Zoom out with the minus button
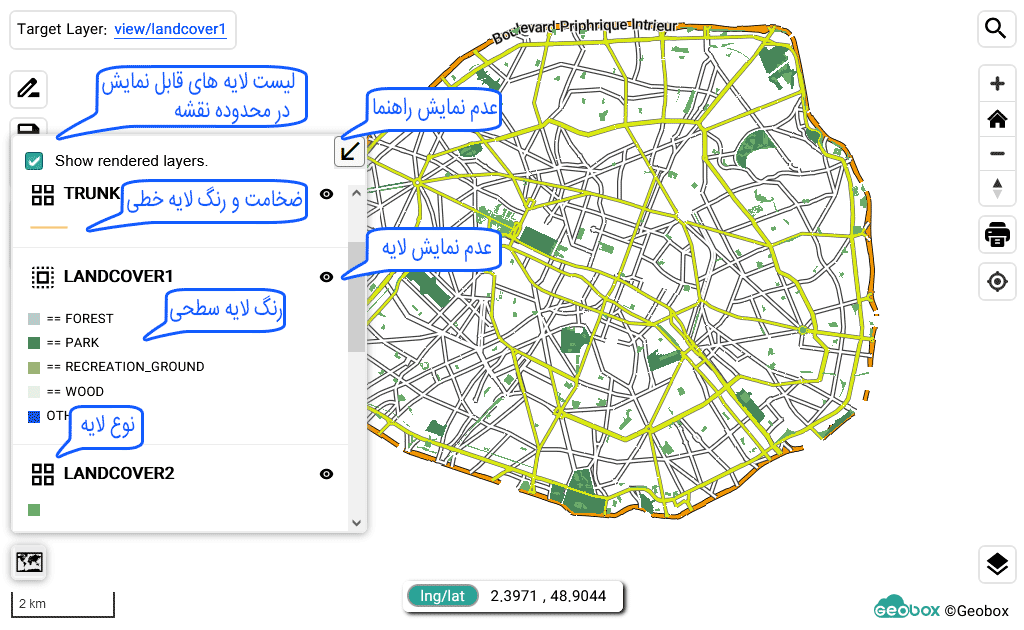 pyautogui.click(x=996, y=154)
